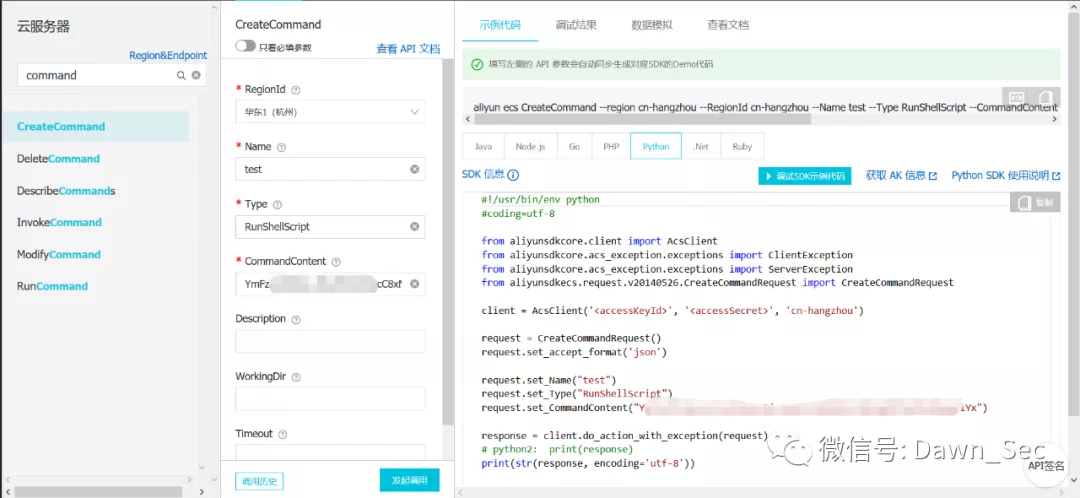1080x498 pixels.
Task: Click help icon beside CommandContent label
Action: click(336, 262)
